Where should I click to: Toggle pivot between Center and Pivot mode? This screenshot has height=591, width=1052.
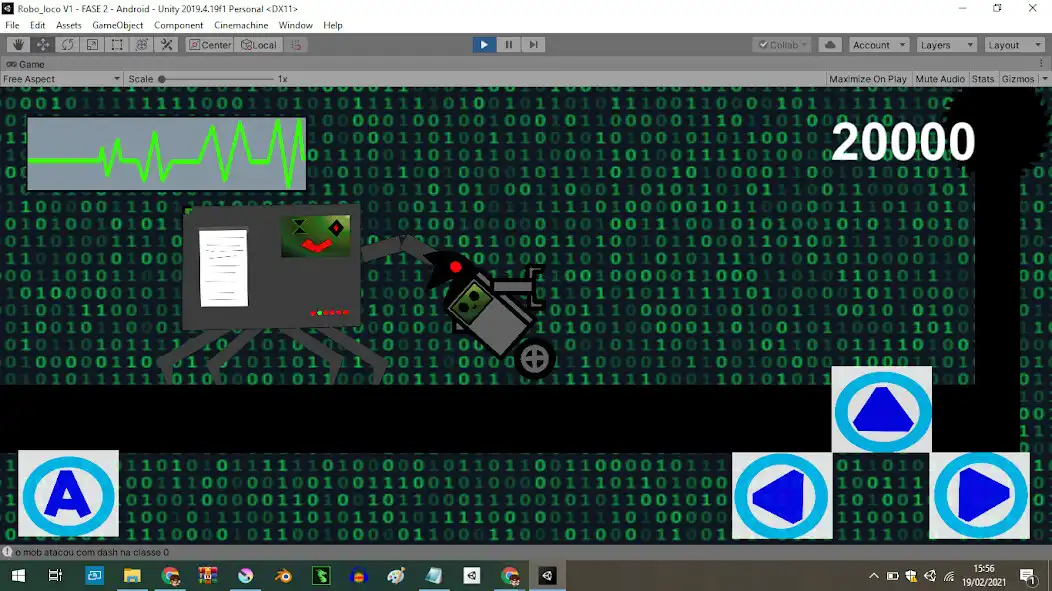pos(209,44)
